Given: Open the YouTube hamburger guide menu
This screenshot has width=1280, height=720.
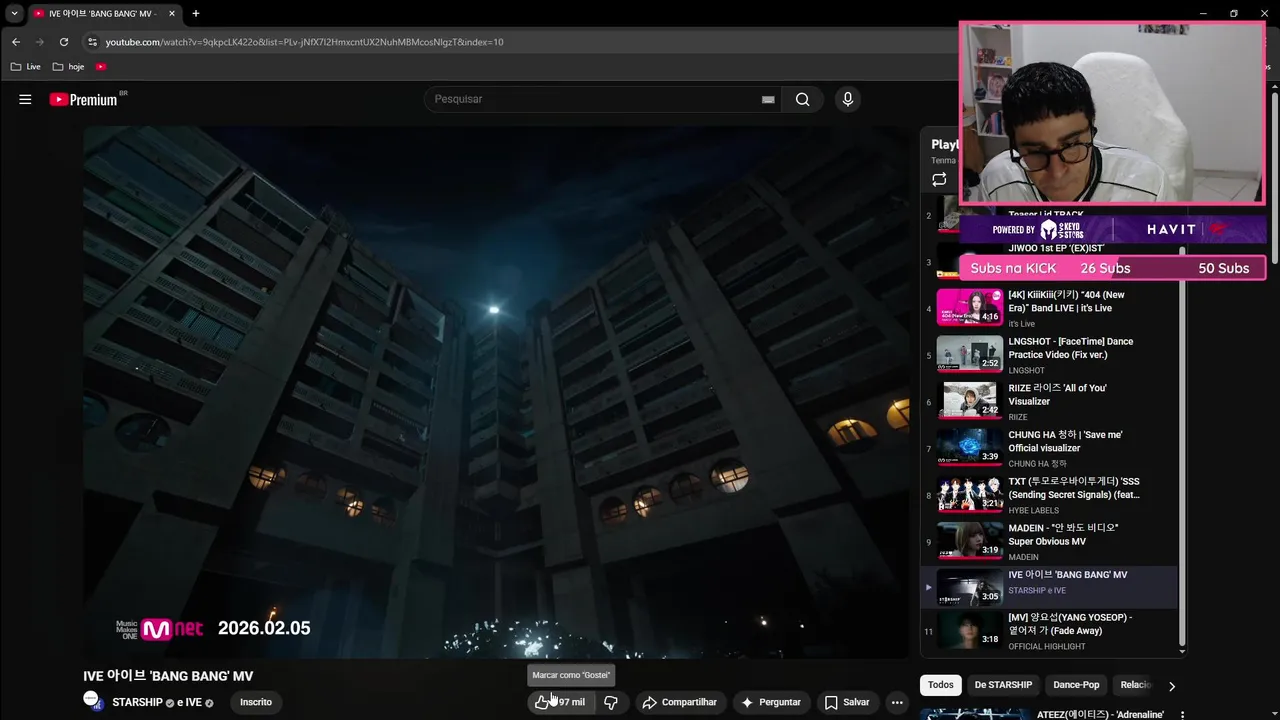Looking at the screenshot, I should [x=25, y=99].
